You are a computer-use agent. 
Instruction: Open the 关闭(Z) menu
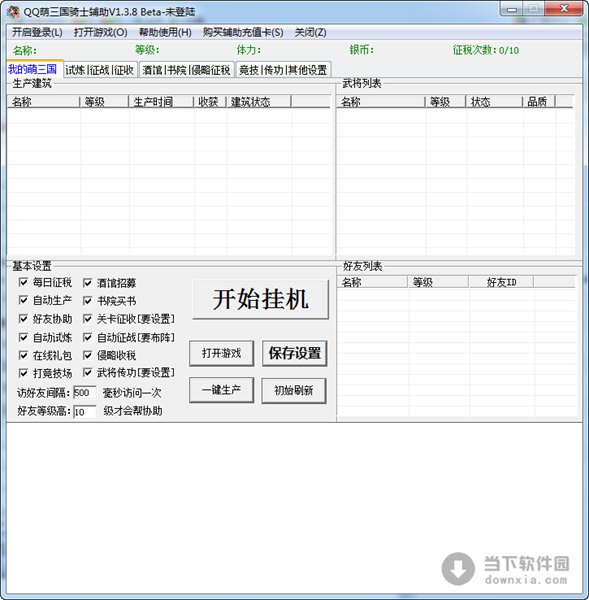310,33
